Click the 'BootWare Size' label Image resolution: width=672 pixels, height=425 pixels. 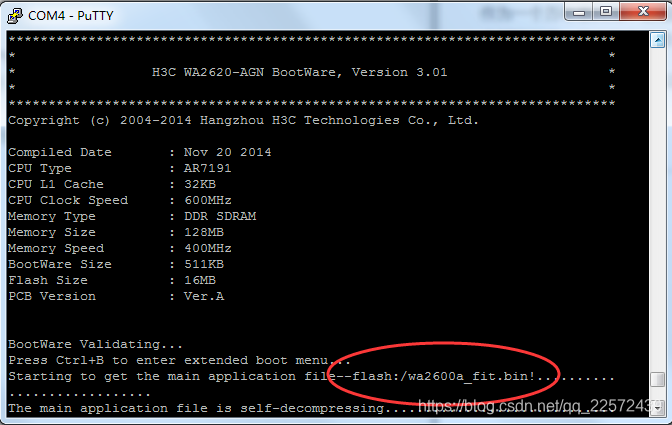(60, 264)
